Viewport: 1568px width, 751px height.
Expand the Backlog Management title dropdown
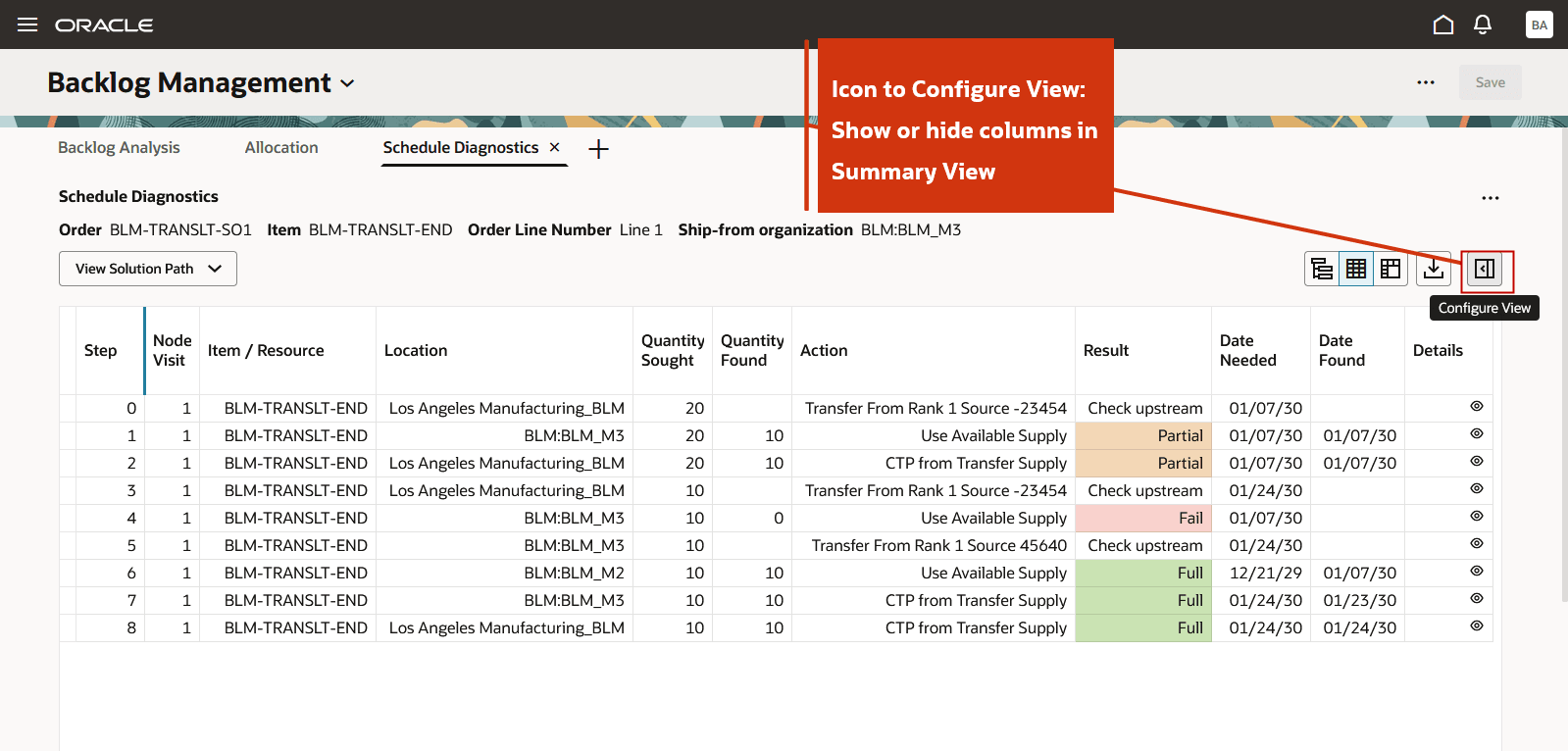[x=347, y=84]
